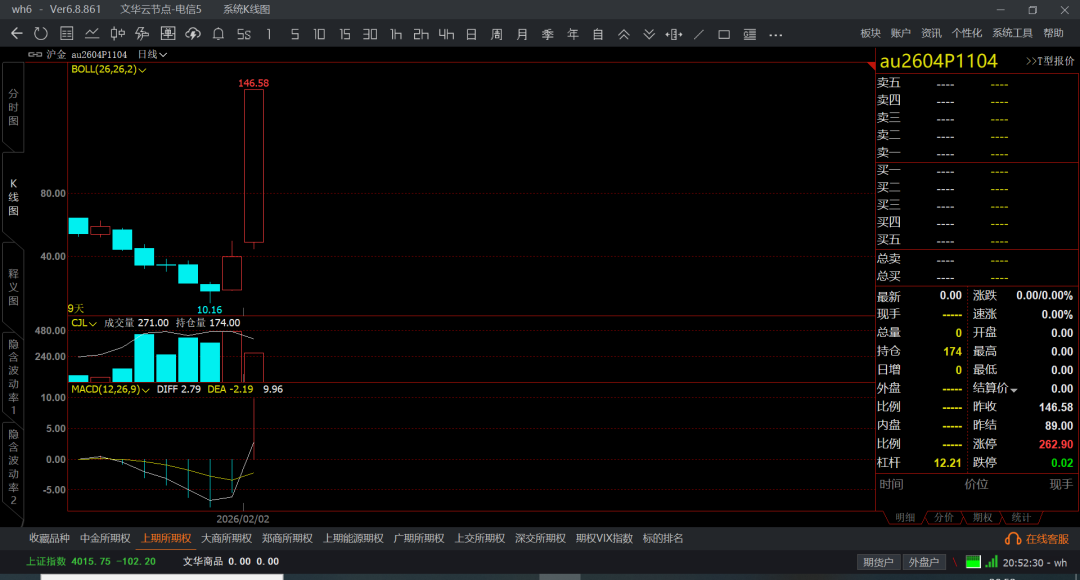Click the double down chevron icon
Screen dimensions: 1080x580
tap(649, 34)
